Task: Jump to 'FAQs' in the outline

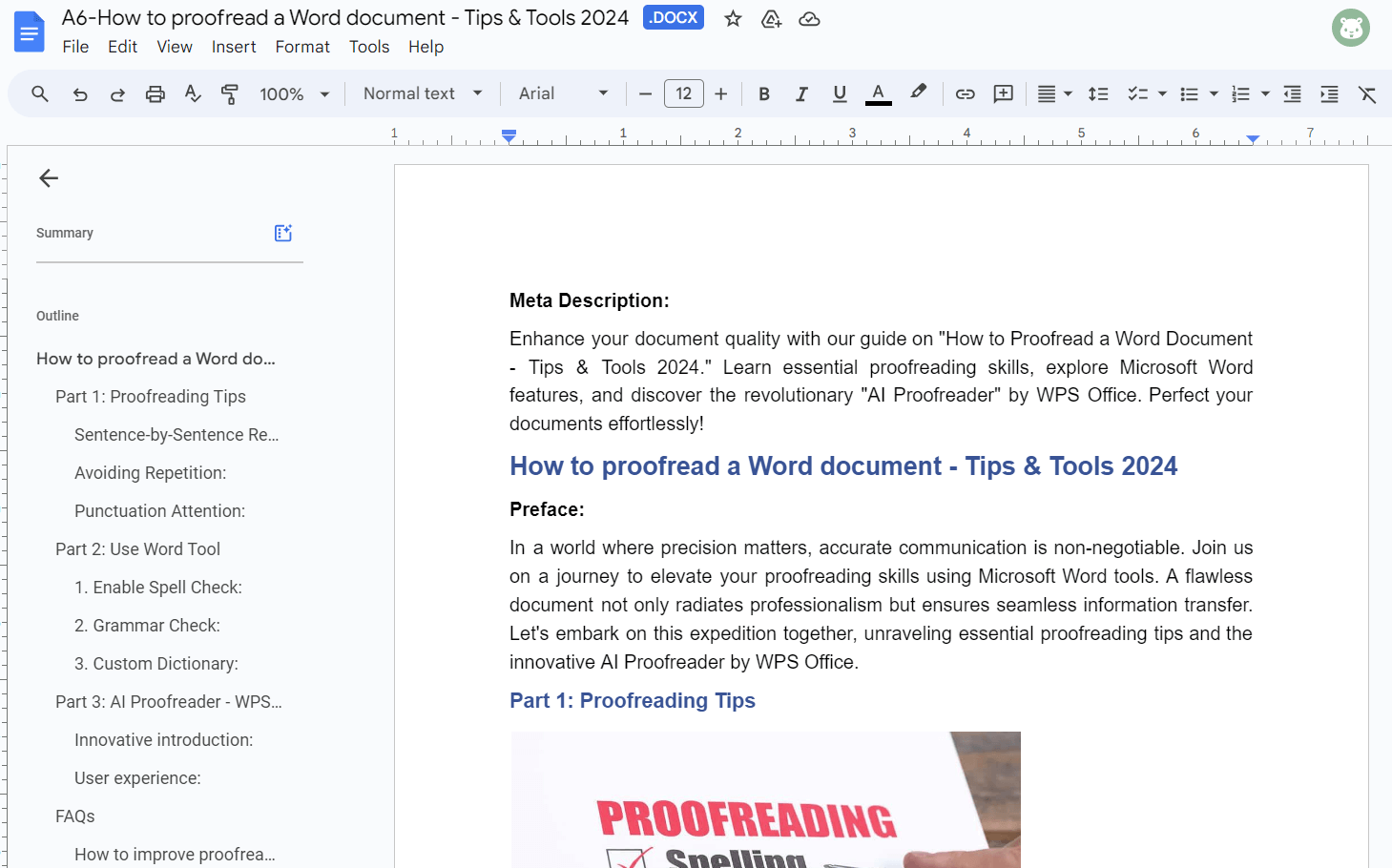Action: coord(75,816)
